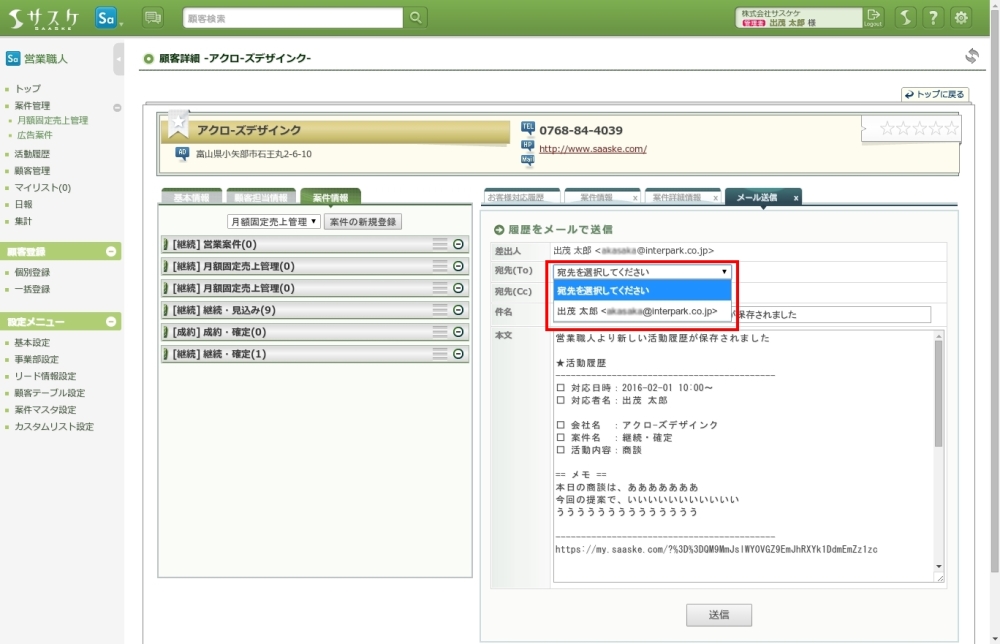
Task: Click the Sa app switcher icon
Action: [107, 17]
